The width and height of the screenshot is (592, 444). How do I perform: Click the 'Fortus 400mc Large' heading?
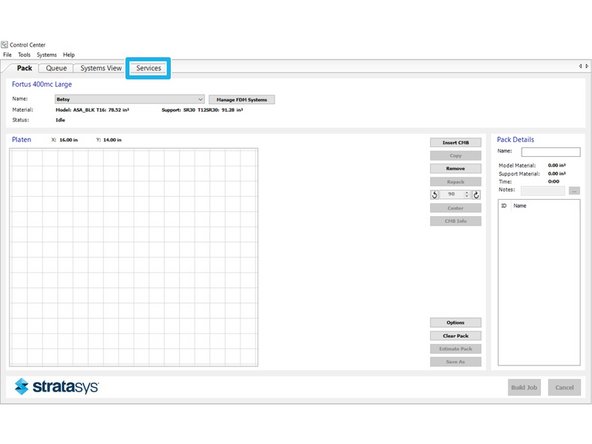(x=42, y=84)
